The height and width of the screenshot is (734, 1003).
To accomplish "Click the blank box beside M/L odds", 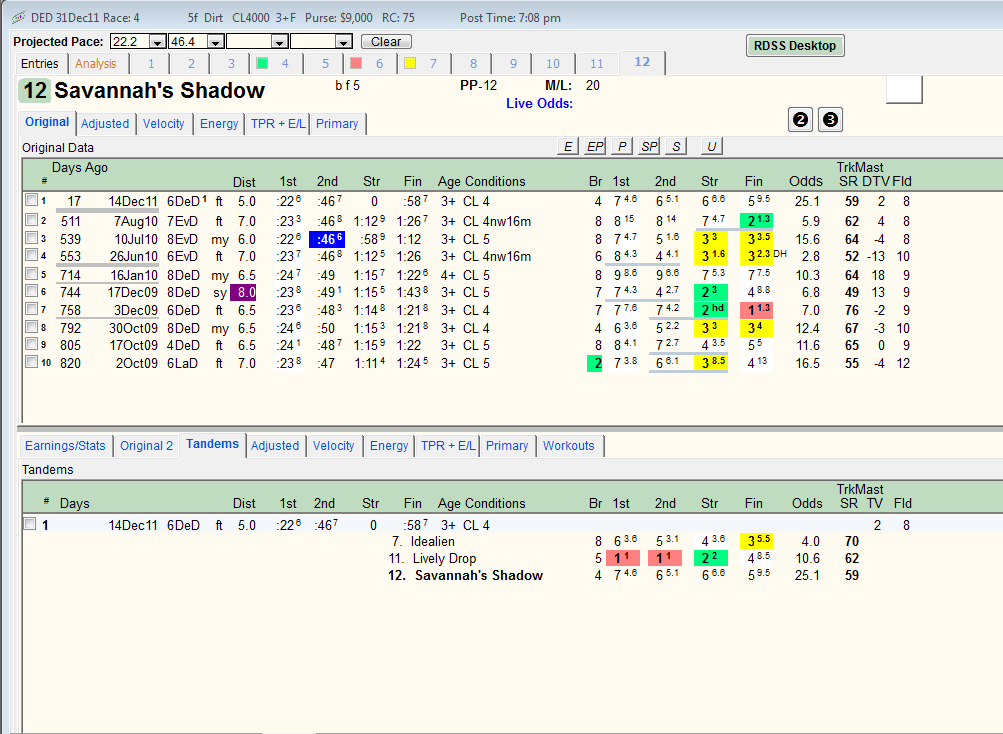I will (904, 89).
